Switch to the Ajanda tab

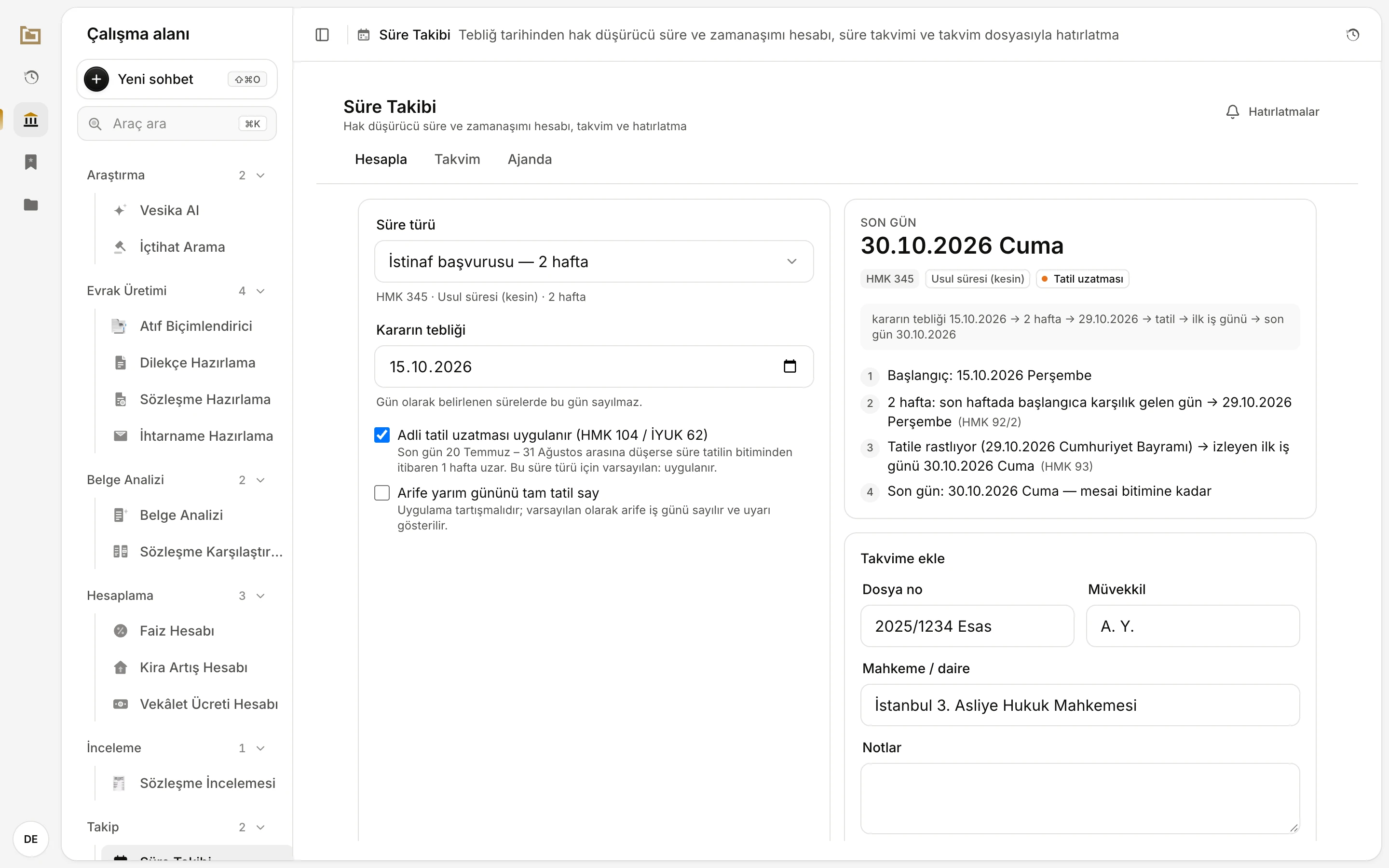(529, 160)
